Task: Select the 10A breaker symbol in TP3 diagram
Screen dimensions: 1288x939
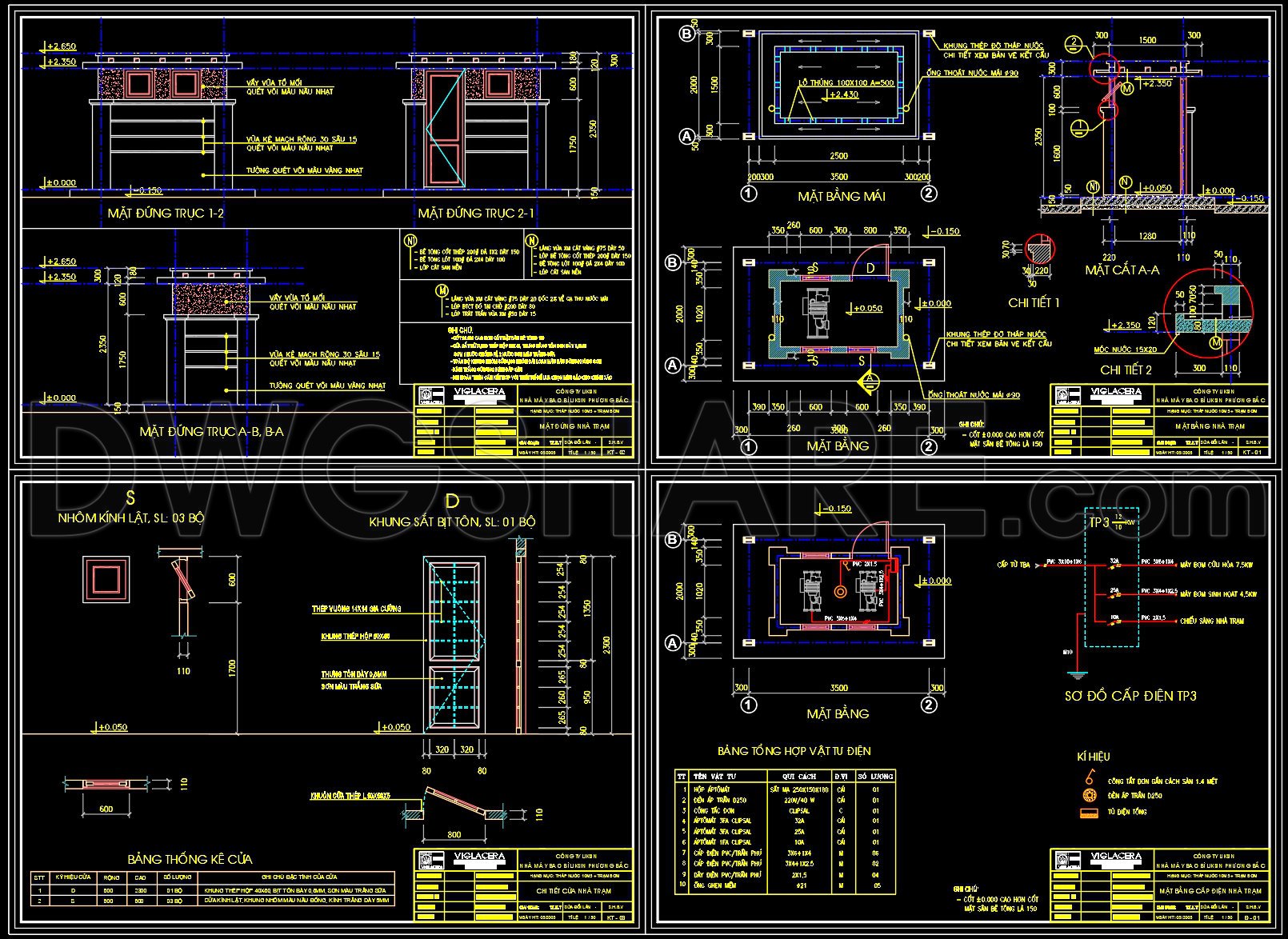Action: pos(1114,621)
